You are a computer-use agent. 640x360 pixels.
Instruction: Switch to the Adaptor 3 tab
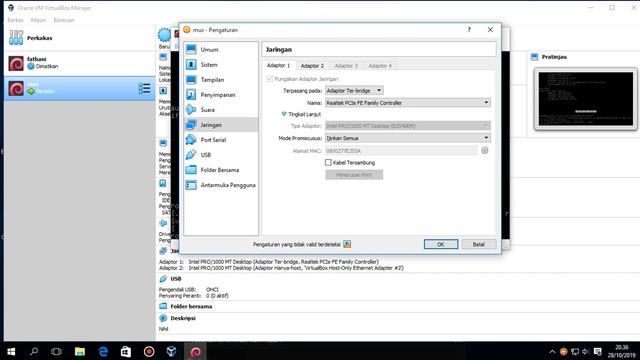tap(346, 66)
